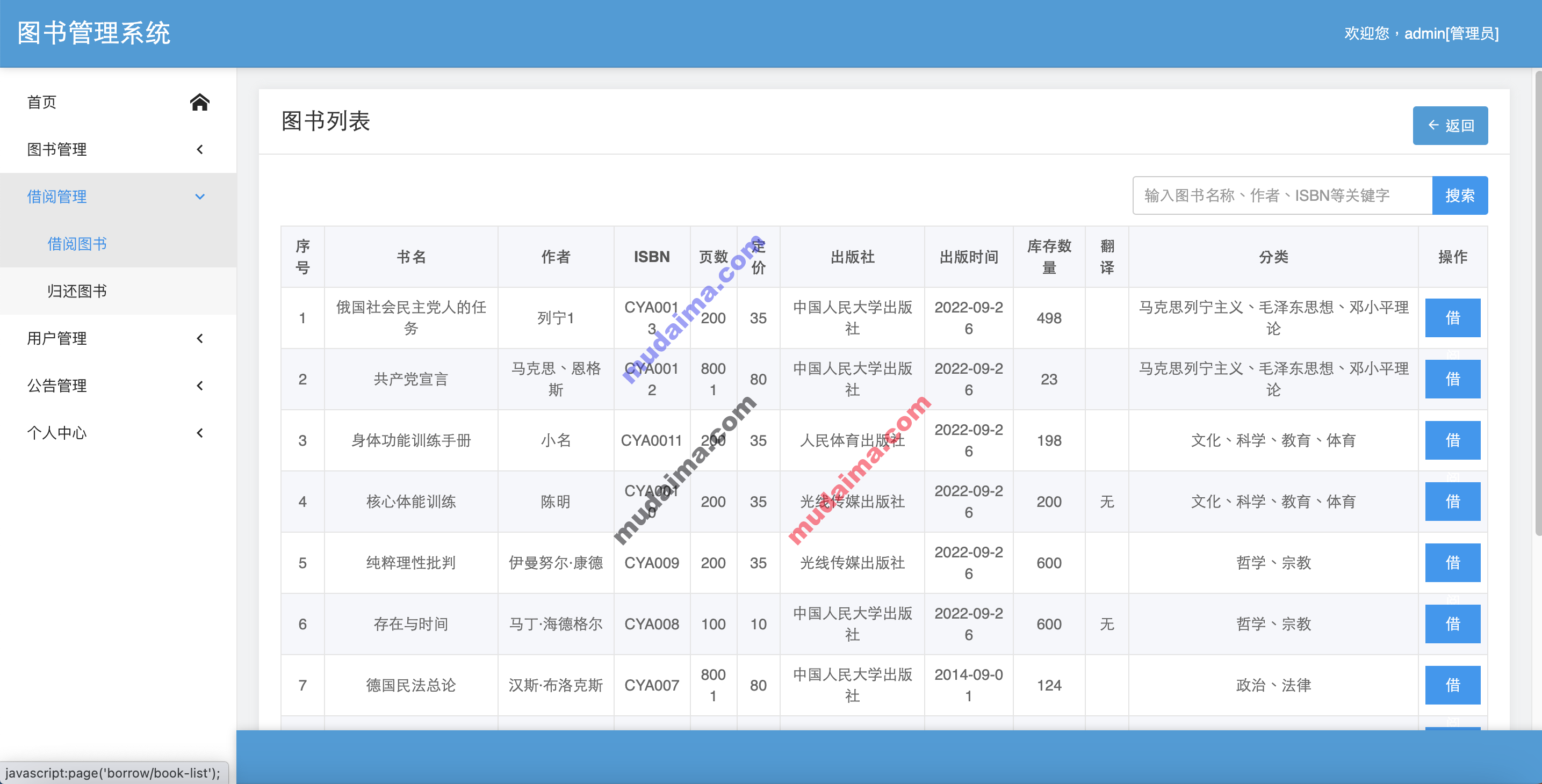Screen dimensions: 1542x784
Task: Click the ISBN cell CYA008
Action: click(652, 624)
